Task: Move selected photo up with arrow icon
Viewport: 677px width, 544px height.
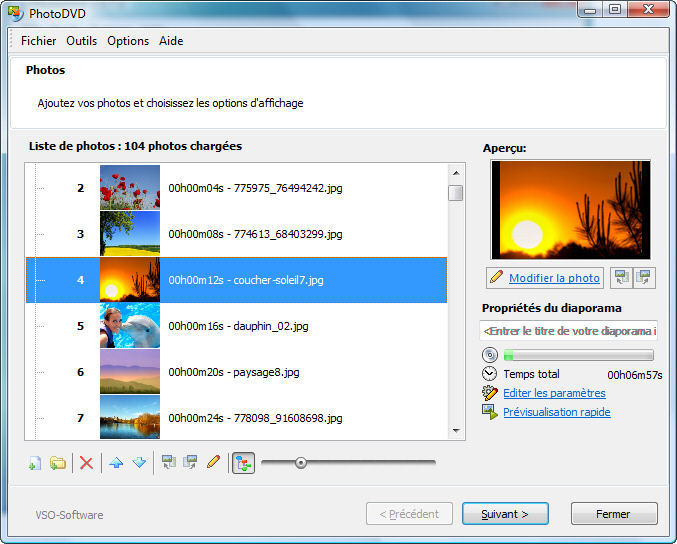Action: (x=116, y=463)
